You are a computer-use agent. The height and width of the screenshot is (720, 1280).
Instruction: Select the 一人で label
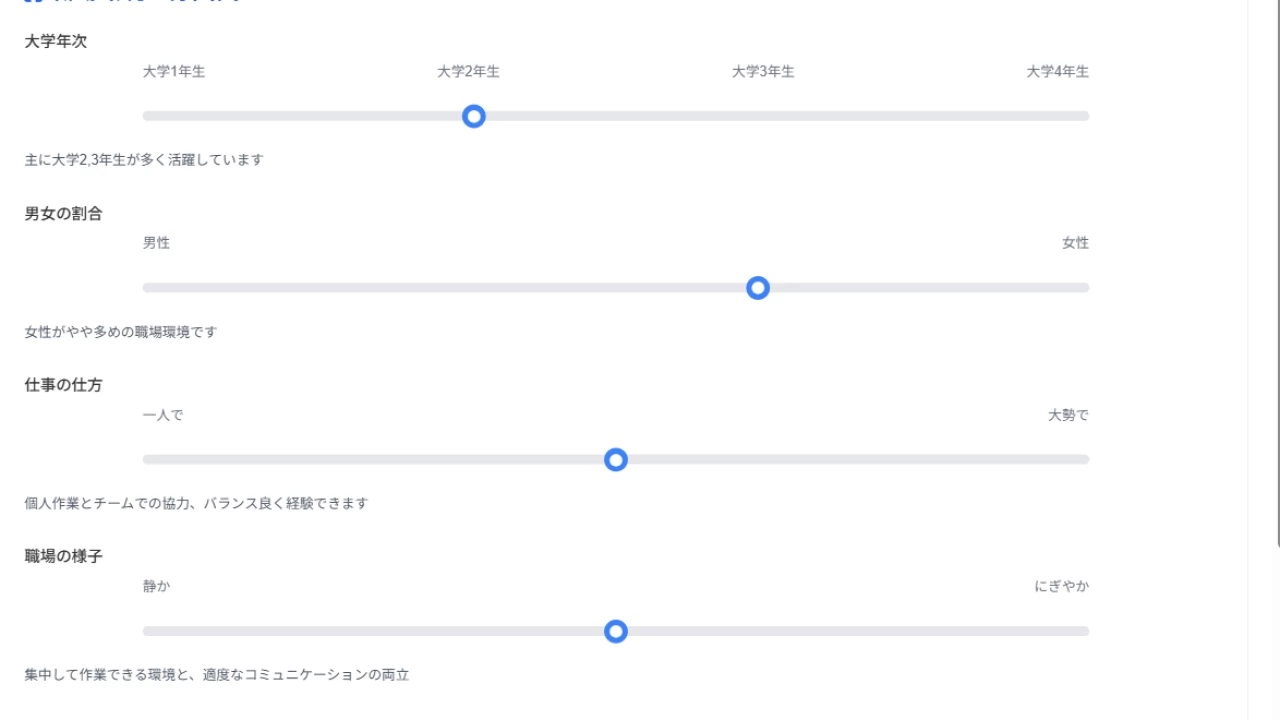(163, 415)
